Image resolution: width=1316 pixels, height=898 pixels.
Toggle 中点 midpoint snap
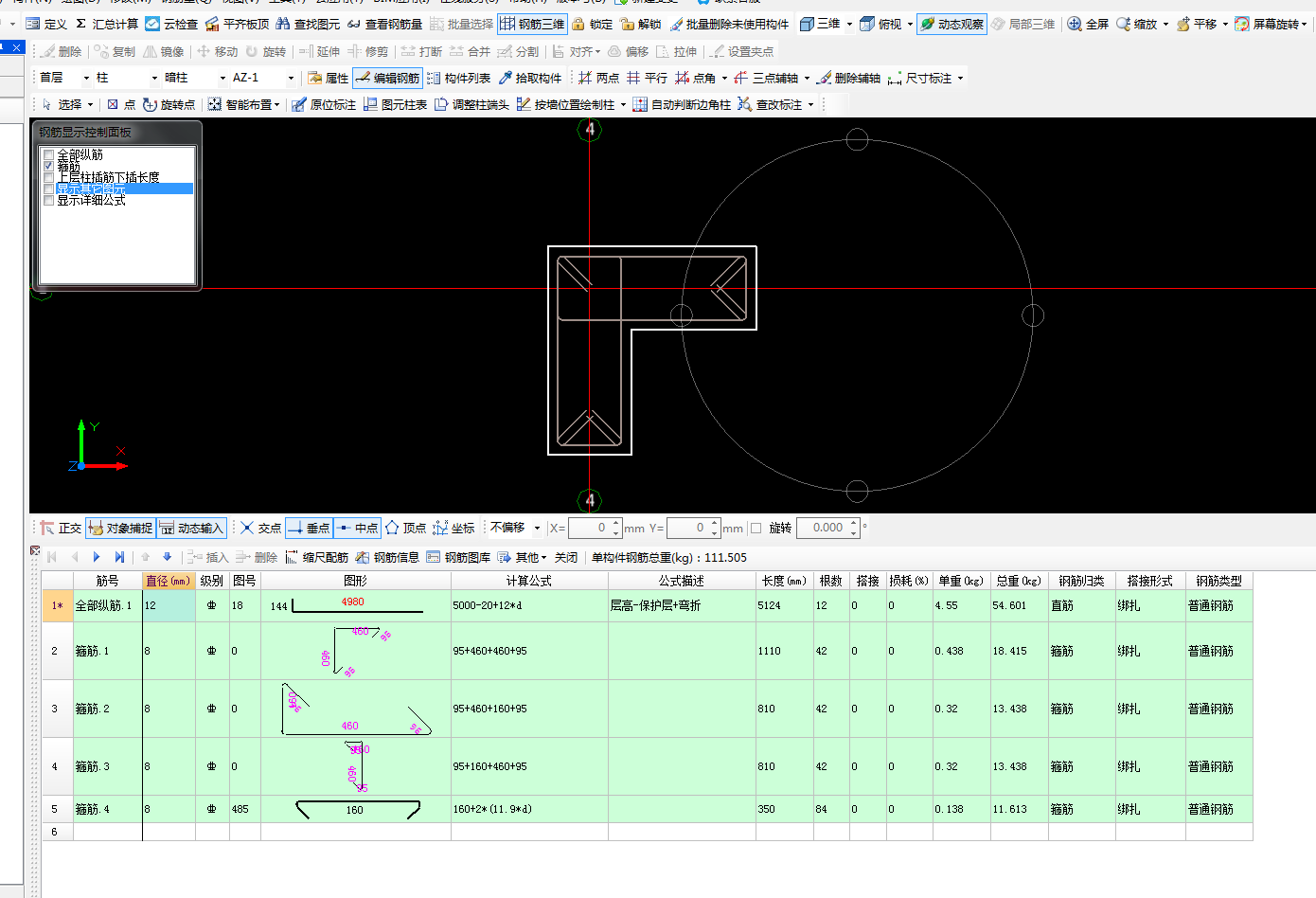coord(357,528)
